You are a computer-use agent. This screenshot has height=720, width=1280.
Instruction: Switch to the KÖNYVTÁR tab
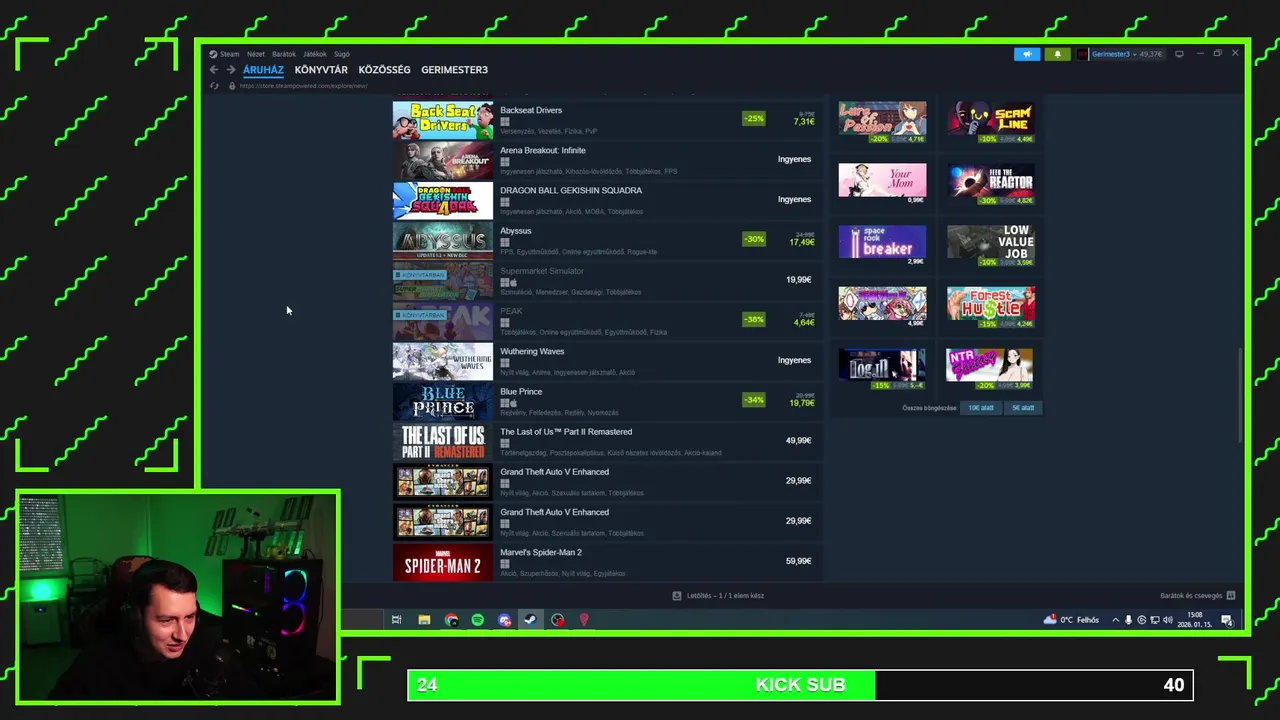point(321,70)
